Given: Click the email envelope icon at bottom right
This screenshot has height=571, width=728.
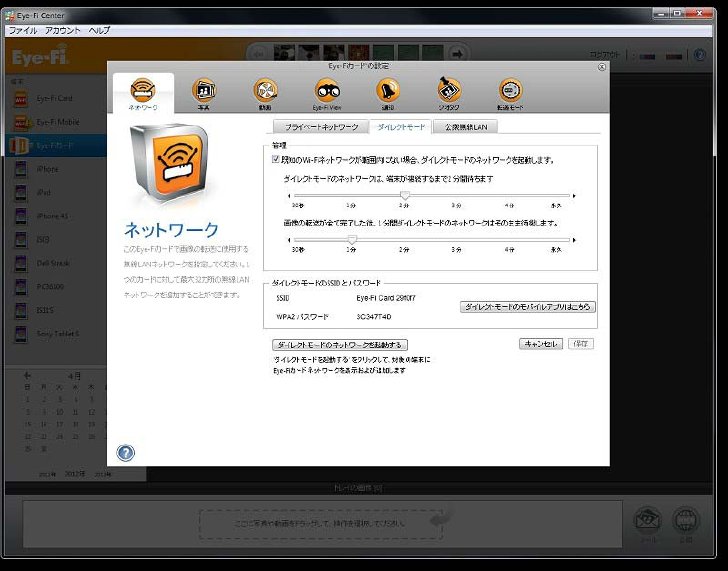Looking at the screenshot, I should (648, 519).
